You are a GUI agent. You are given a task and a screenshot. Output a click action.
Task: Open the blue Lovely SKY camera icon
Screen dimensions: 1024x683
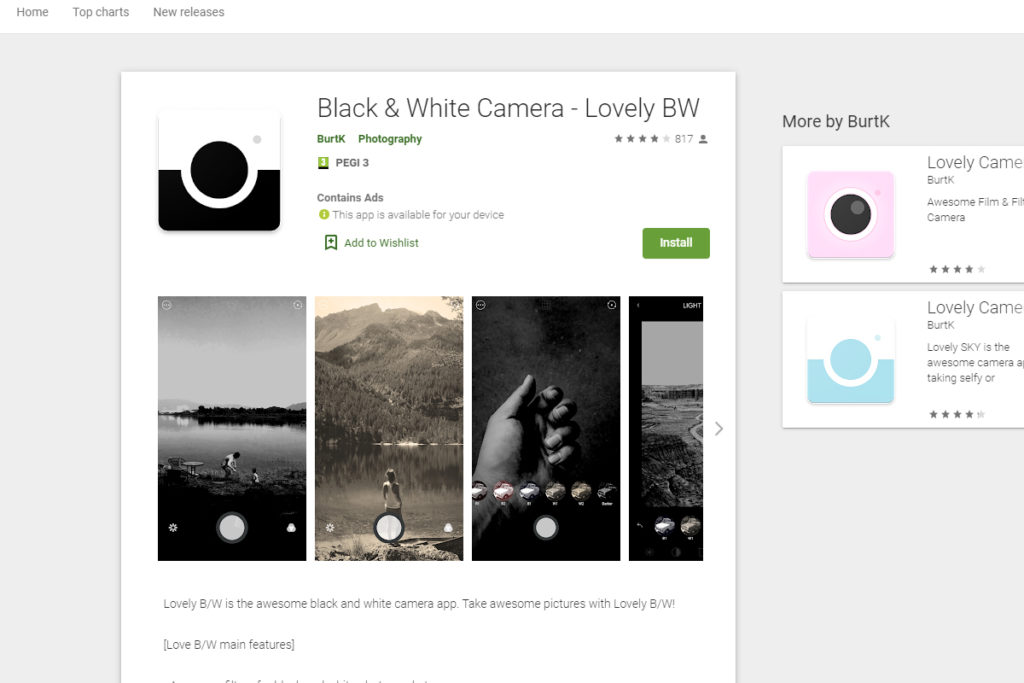(850, 360)
